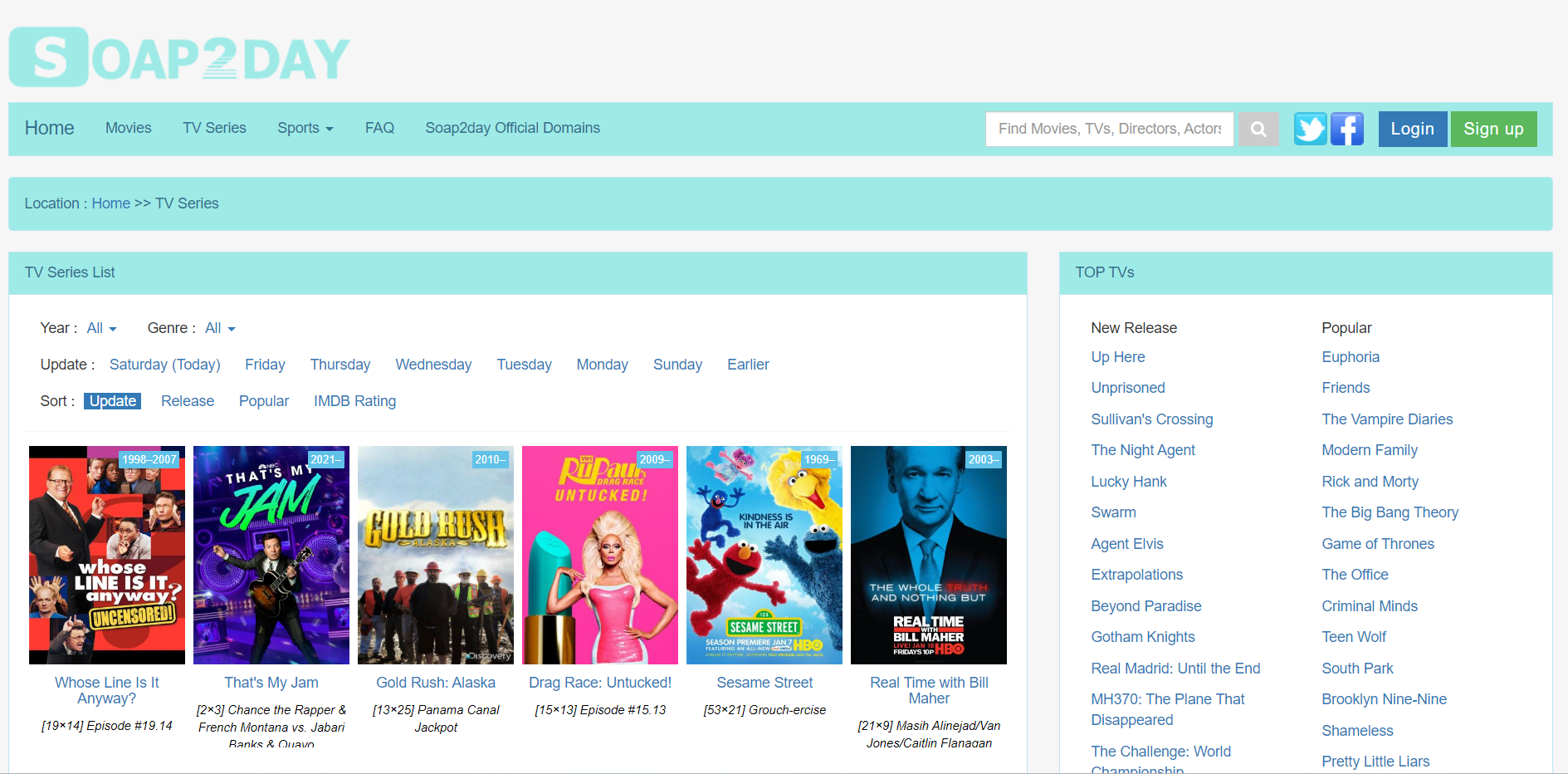The width and height of the screenshot is (1568, 774).
Task: Select the Update sort option
Action: pos(113,401)
